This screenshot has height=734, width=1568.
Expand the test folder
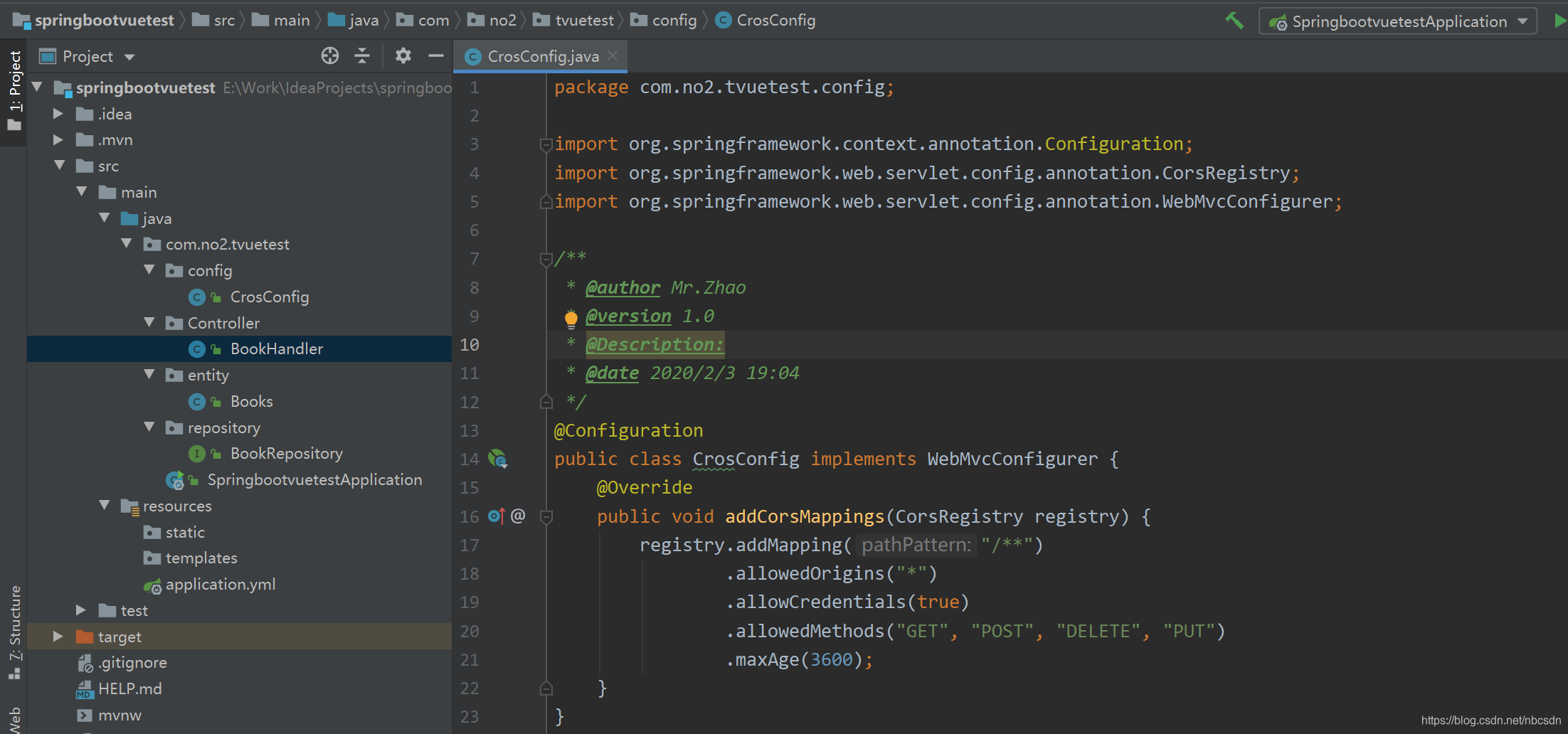point(81,610)
